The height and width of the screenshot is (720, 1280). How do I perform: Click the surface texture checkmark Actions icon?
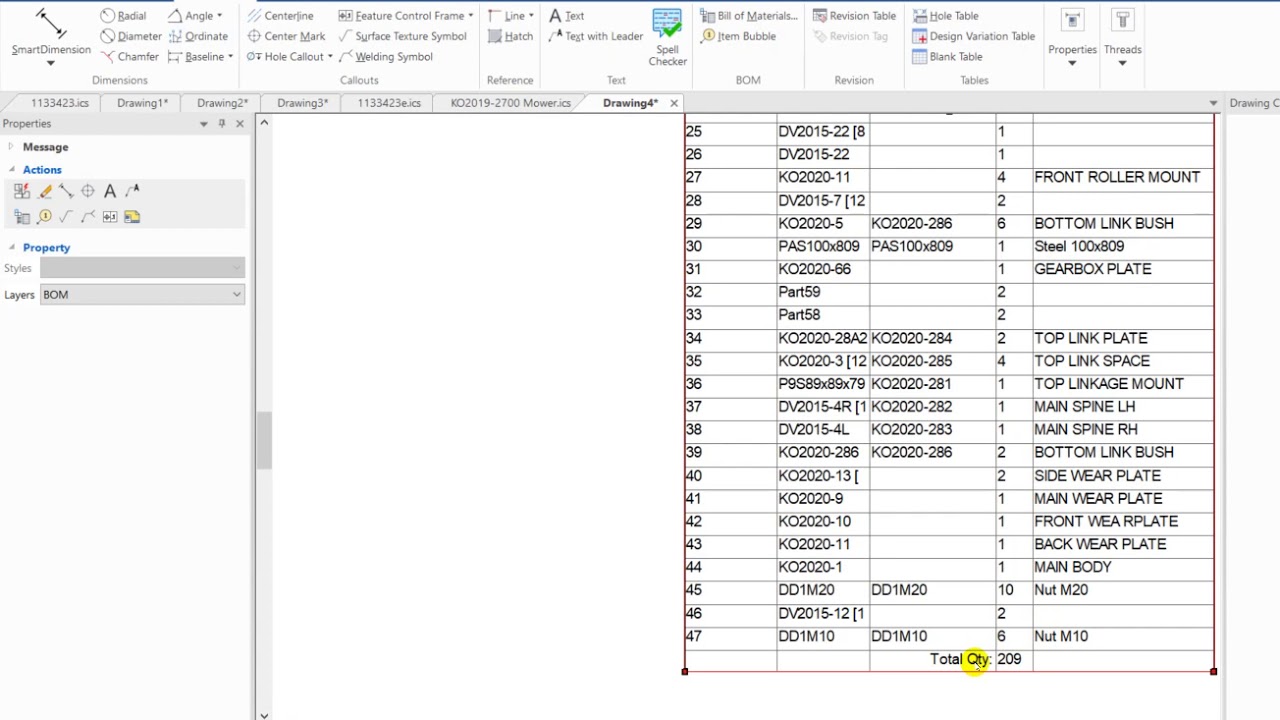point(66,216)
